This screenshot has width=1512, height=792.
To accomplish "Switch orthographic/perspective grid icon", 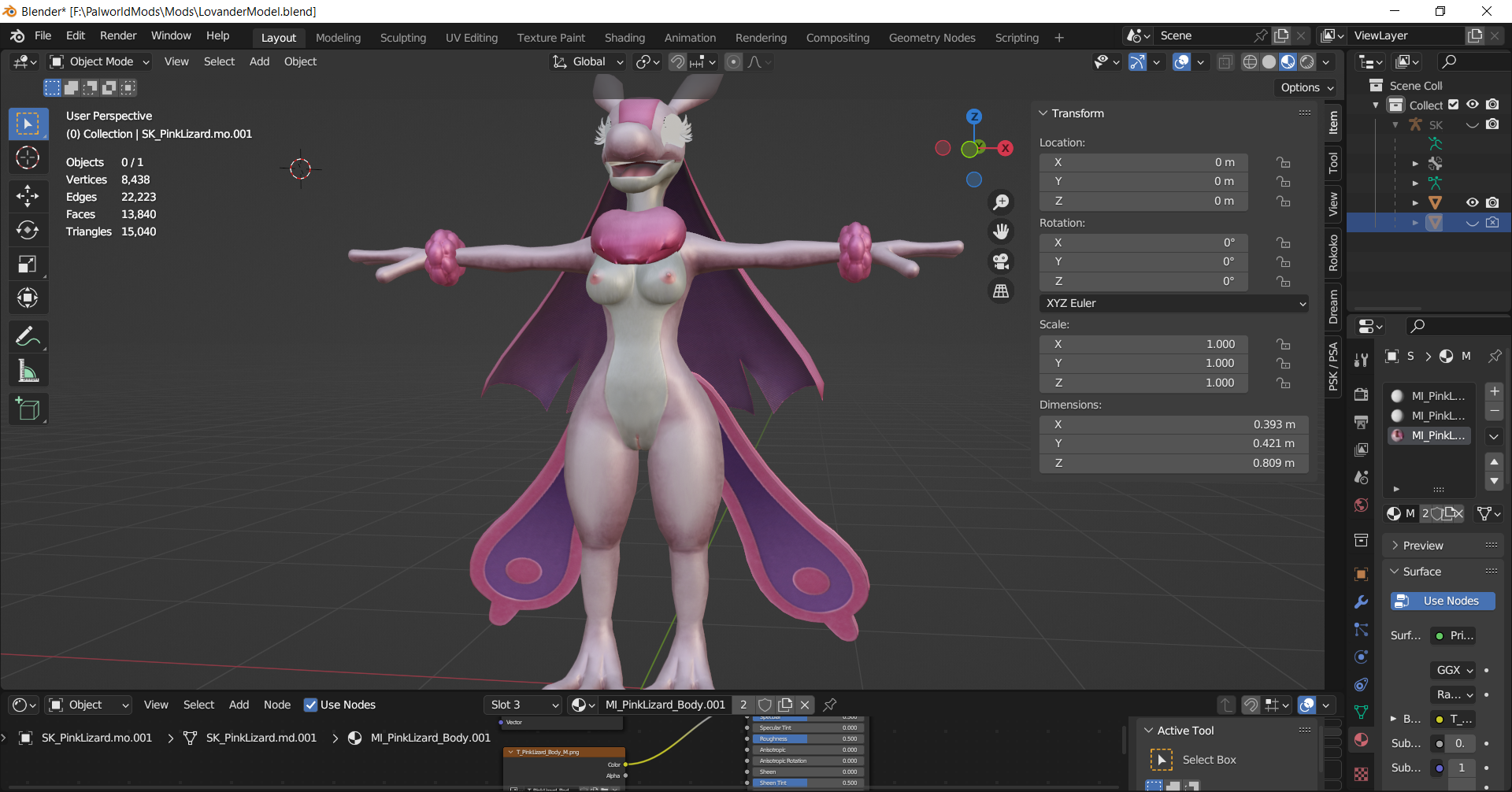I will click(x=1001, y=291).
